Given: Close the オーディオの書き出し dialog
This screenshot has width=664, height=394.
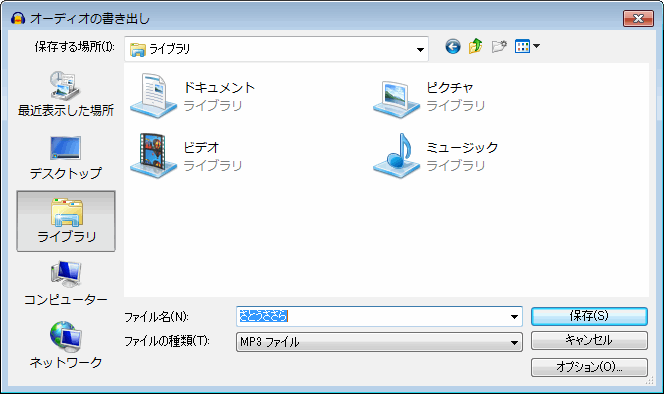Looking at the screenshot, I should pos(638,18).
